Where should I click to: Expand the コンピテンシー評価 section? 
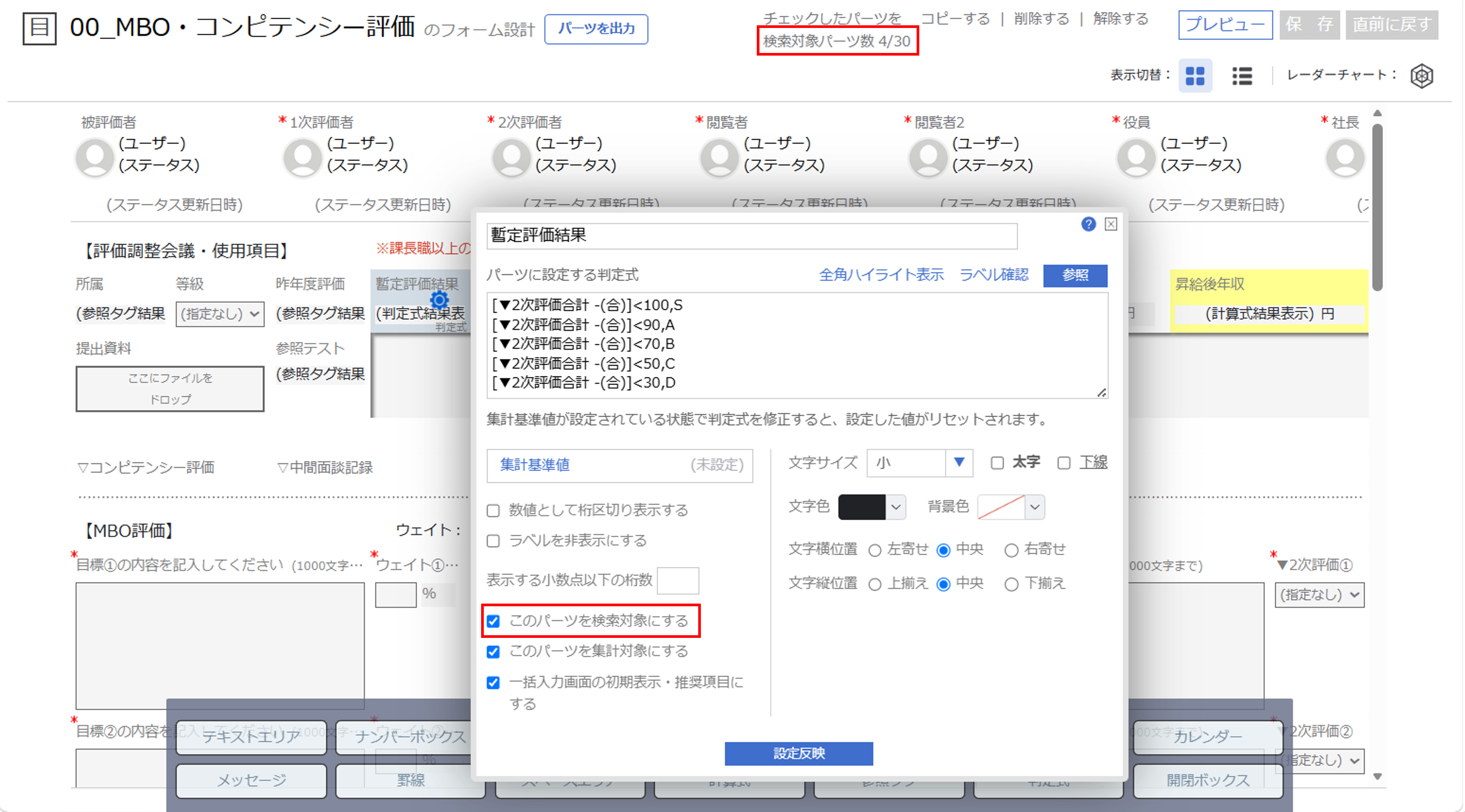tap(146, 467)
